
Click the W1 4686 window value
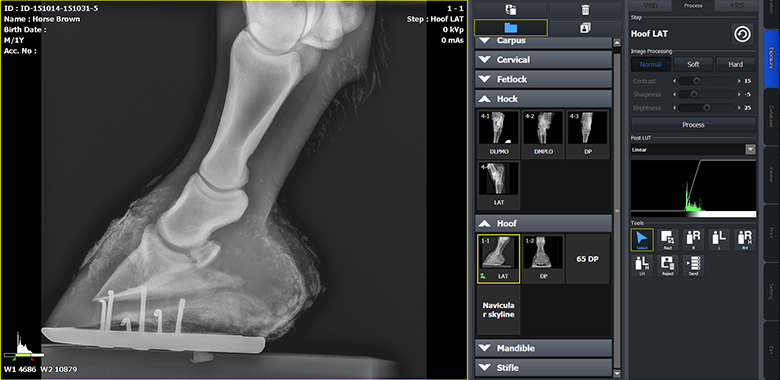(19, 370)
